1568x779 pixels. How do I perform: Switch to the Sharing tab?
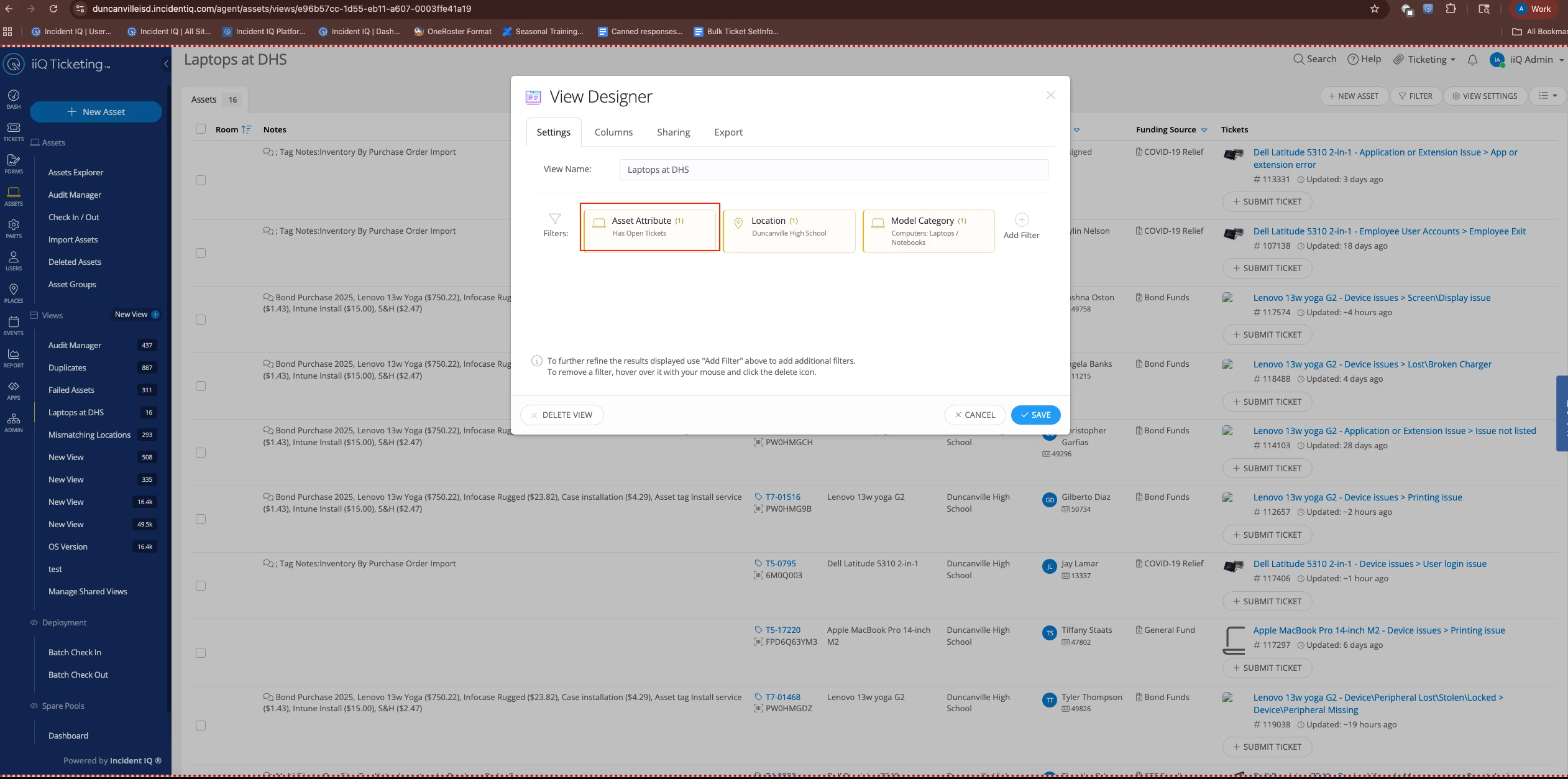coord(673,132)
